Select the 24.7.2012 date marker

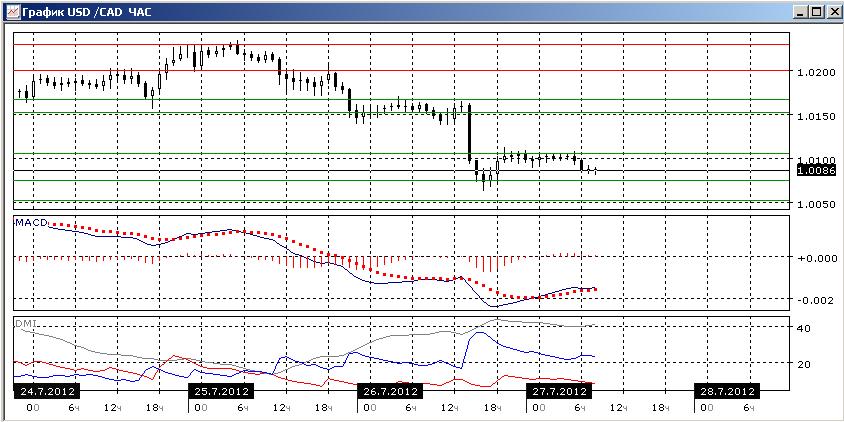(x=46, y=390)
